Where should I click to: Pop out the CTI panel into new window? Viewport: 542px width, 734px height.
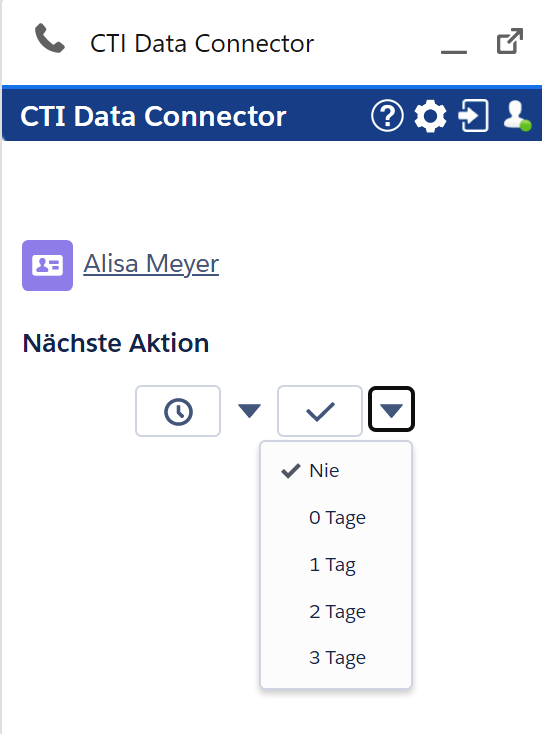coord(509,41)
